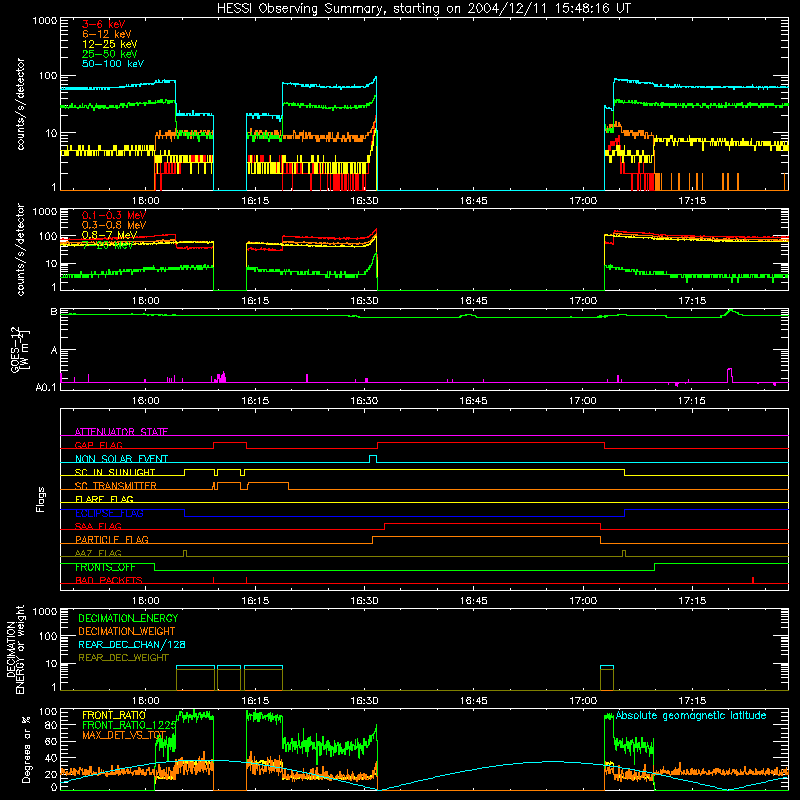This screenshot has height=800, width=800.
Task: Click the green FRONT_RATIO_1225 legend label
Action: tap(129, 725)
